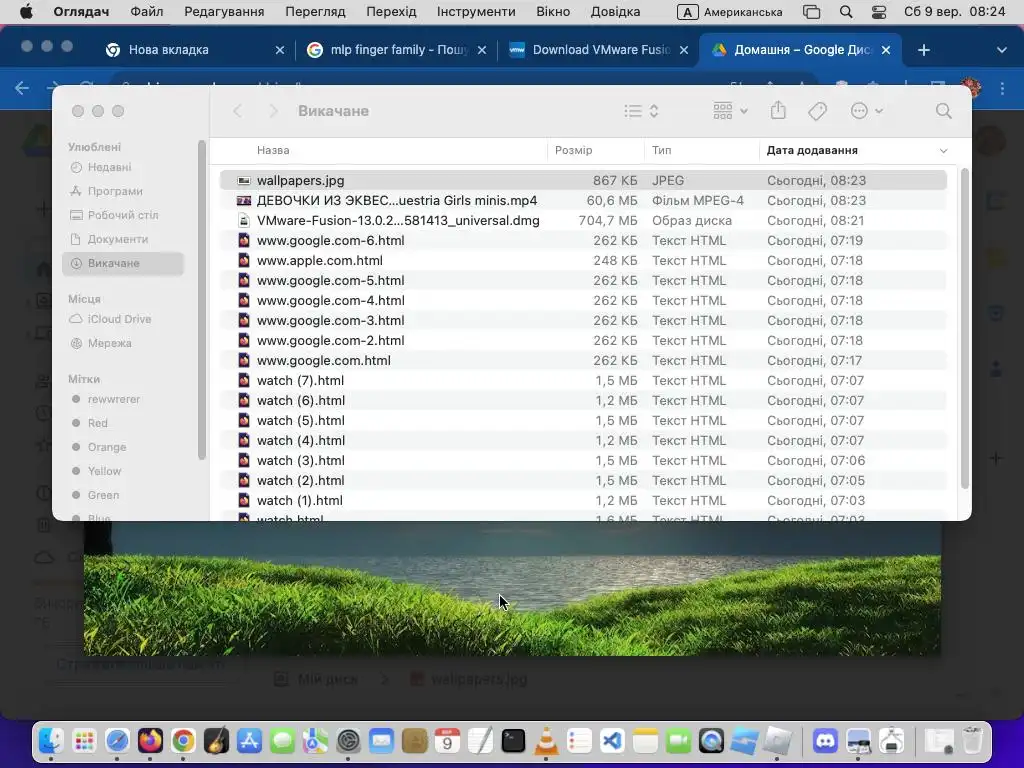Screen dimensions: 1024x768
Task: Open Terminal from the Dock
Action: 513,741
